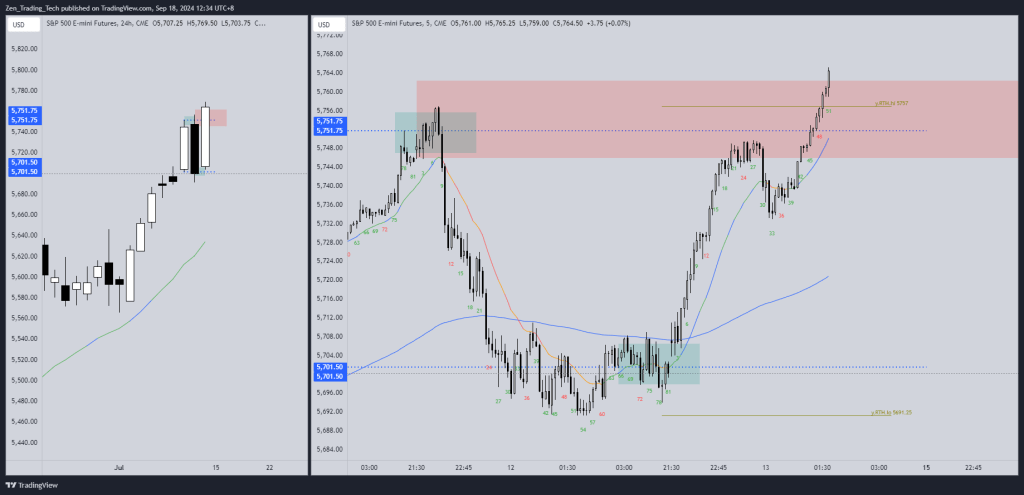Click the yRTH.hi 5757 horizontal line label
This screenshot has width=1024, height=495.
pos(890,103)
